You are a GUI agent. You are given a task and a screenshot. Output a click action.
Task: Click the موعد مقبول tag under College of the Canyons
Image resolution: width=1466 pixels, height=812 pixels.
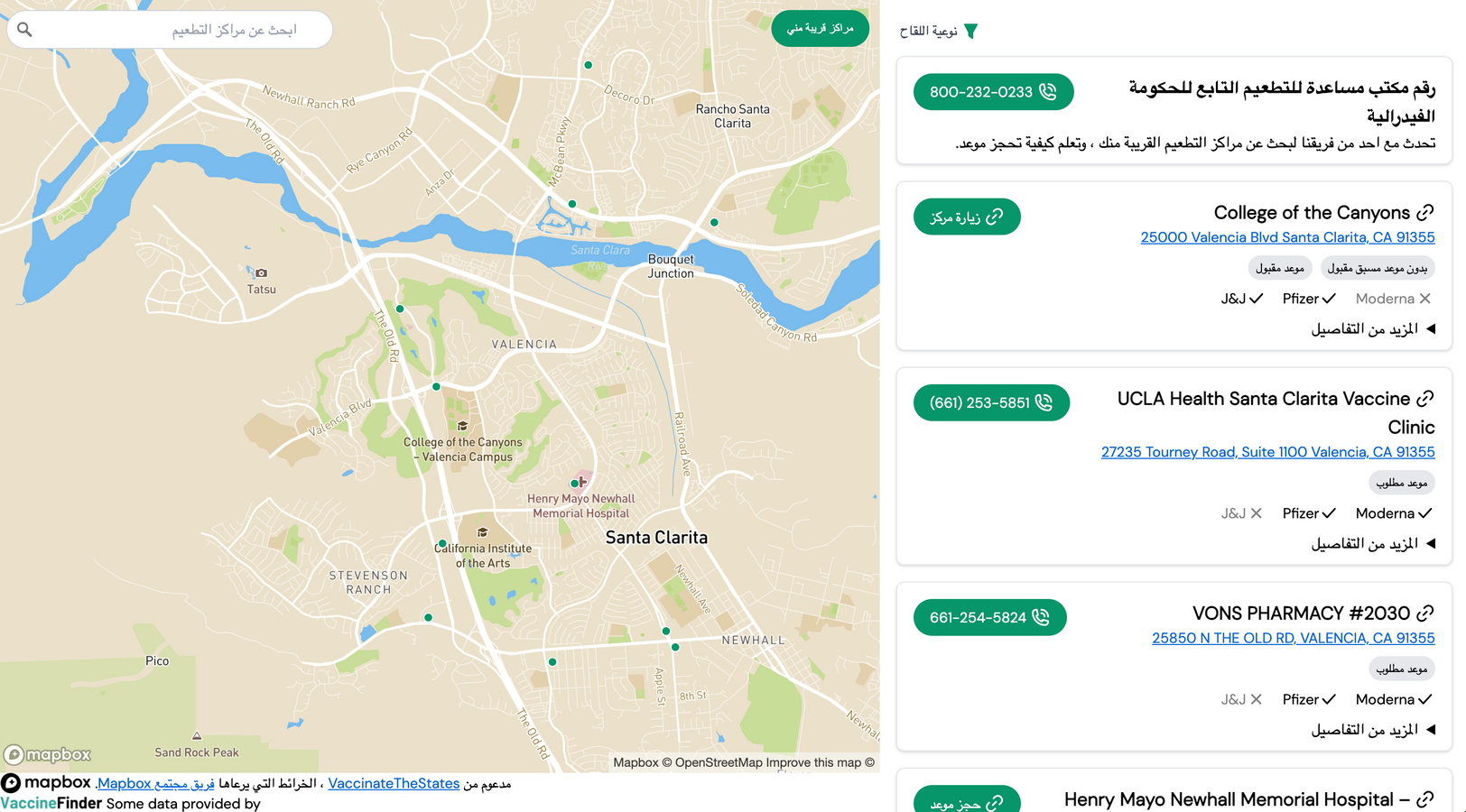coord(1280,268)
